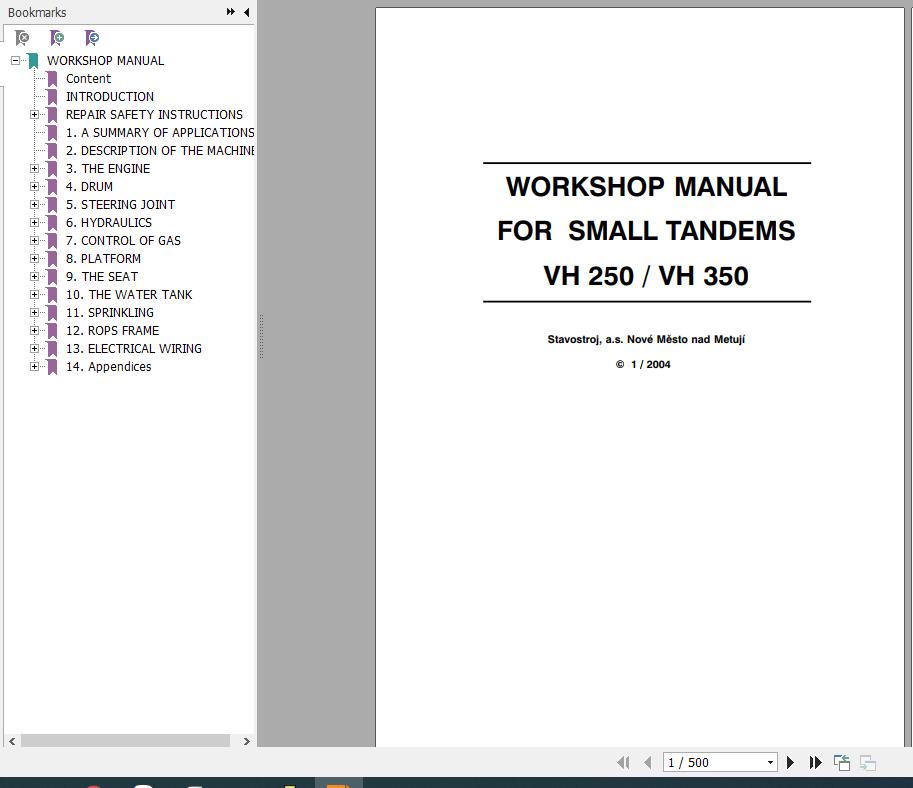Click the delete bookmark icon
This screenshot has width=913, height=788.
(x=22, y=38)
